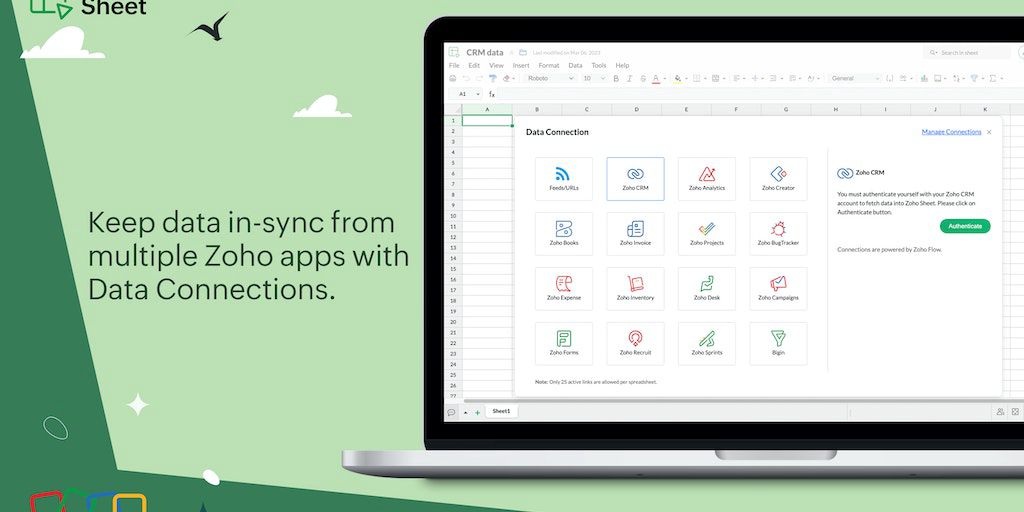Image resolution: width=1024 pixels, height=512 pixels.
Task: Choose the Bigin data source
Action: [x=778, y=343]
